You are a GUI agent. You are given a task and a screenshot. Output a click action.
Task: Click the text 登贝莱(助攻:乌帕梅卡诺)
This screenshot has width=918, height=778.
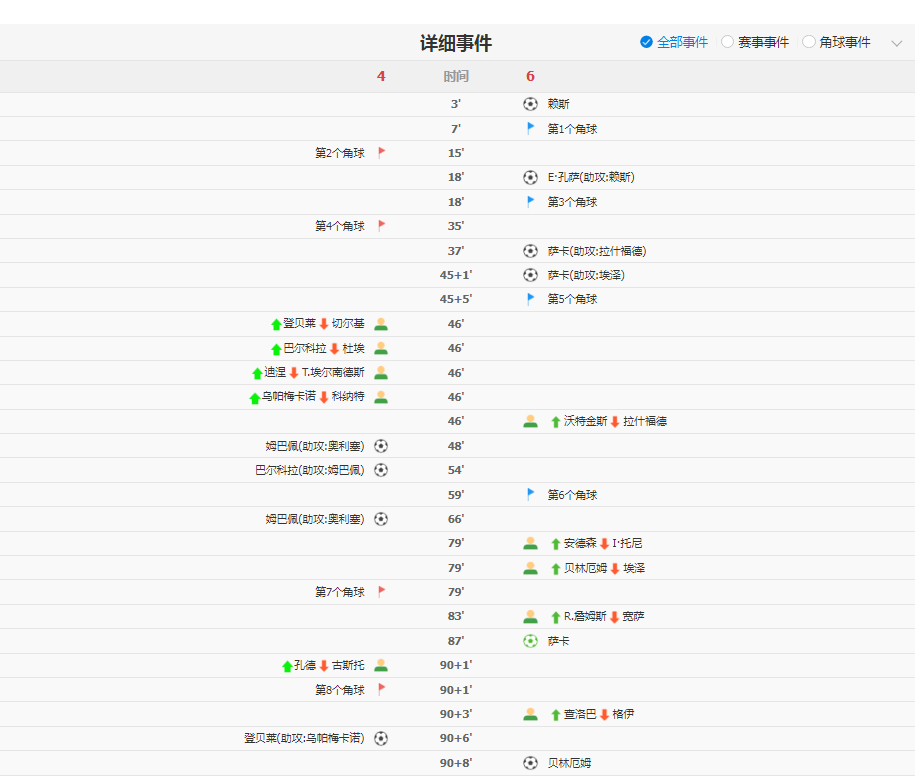304,739
